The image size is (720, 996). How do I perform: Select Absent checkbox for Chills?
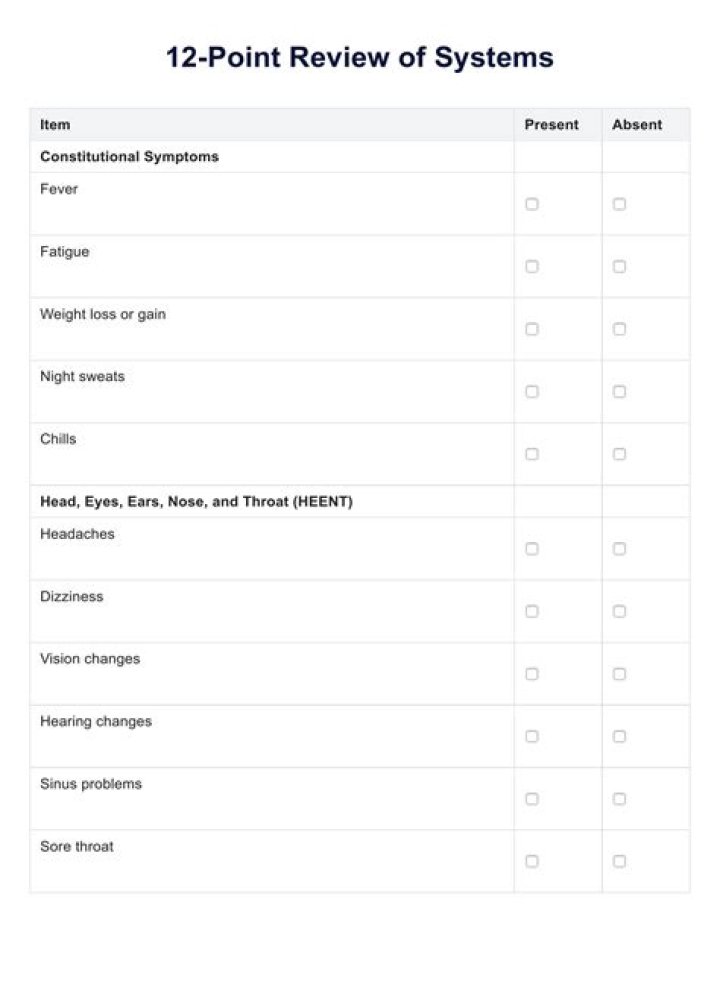point(619,454)
